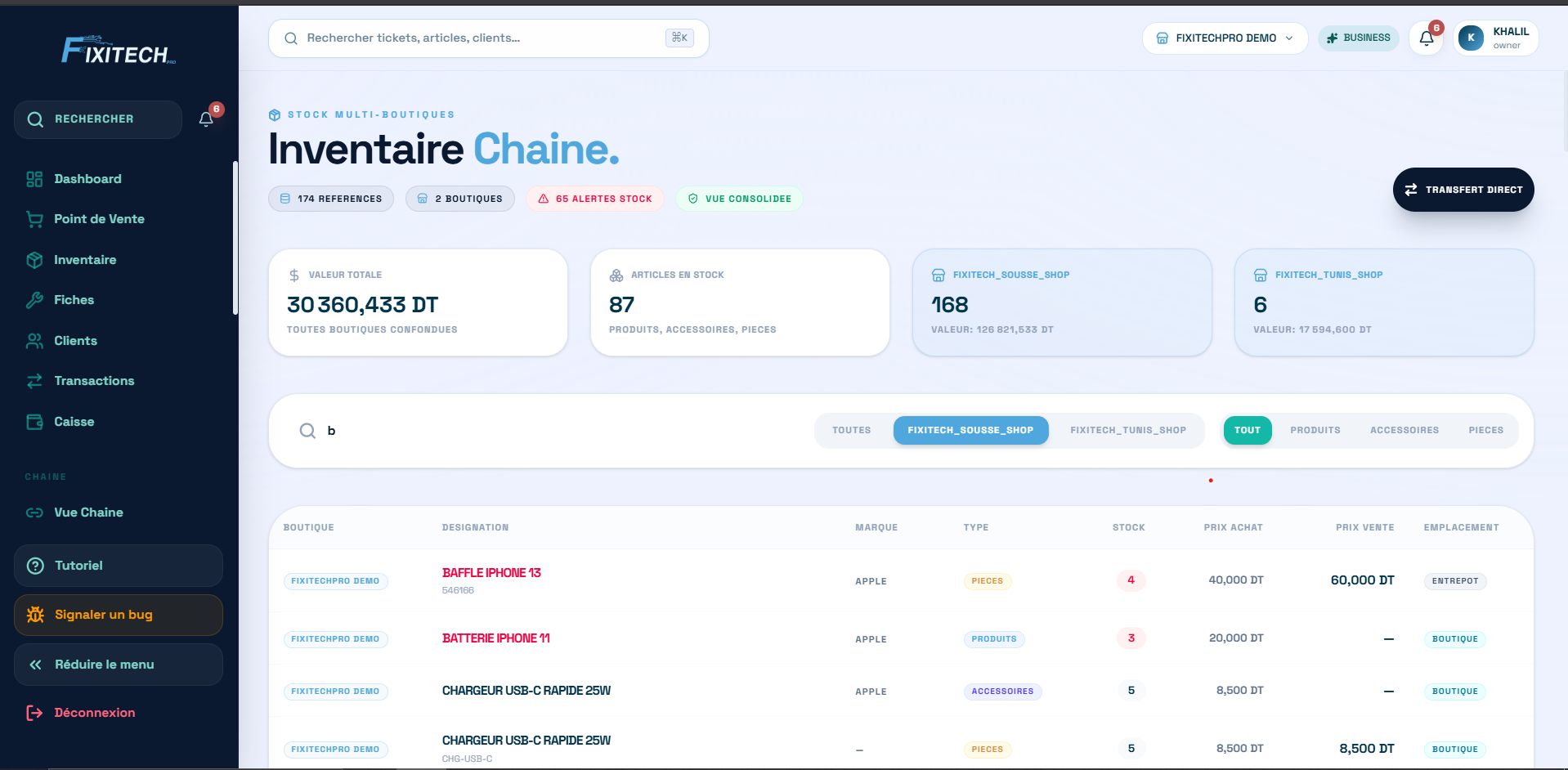Filter by ACCESSOIRES type
Screen dimensions: 1568x770
(x=1404, y=431)
